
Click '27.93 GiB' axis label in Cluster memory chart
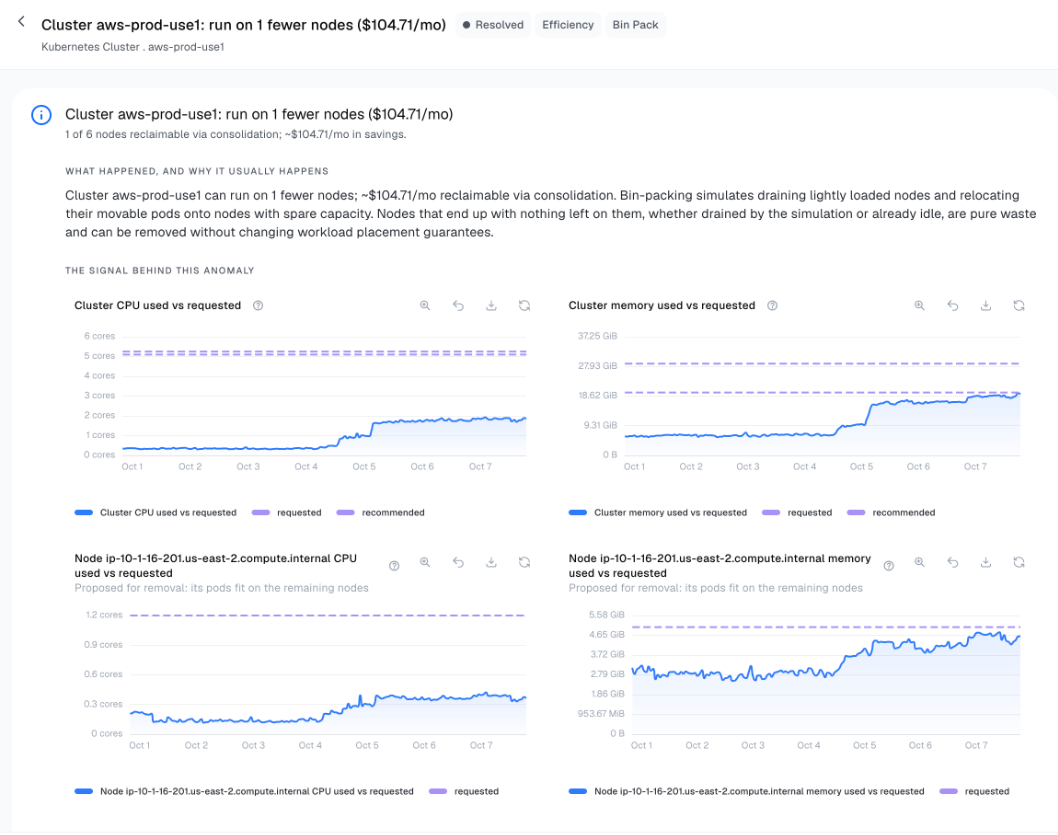597,366
